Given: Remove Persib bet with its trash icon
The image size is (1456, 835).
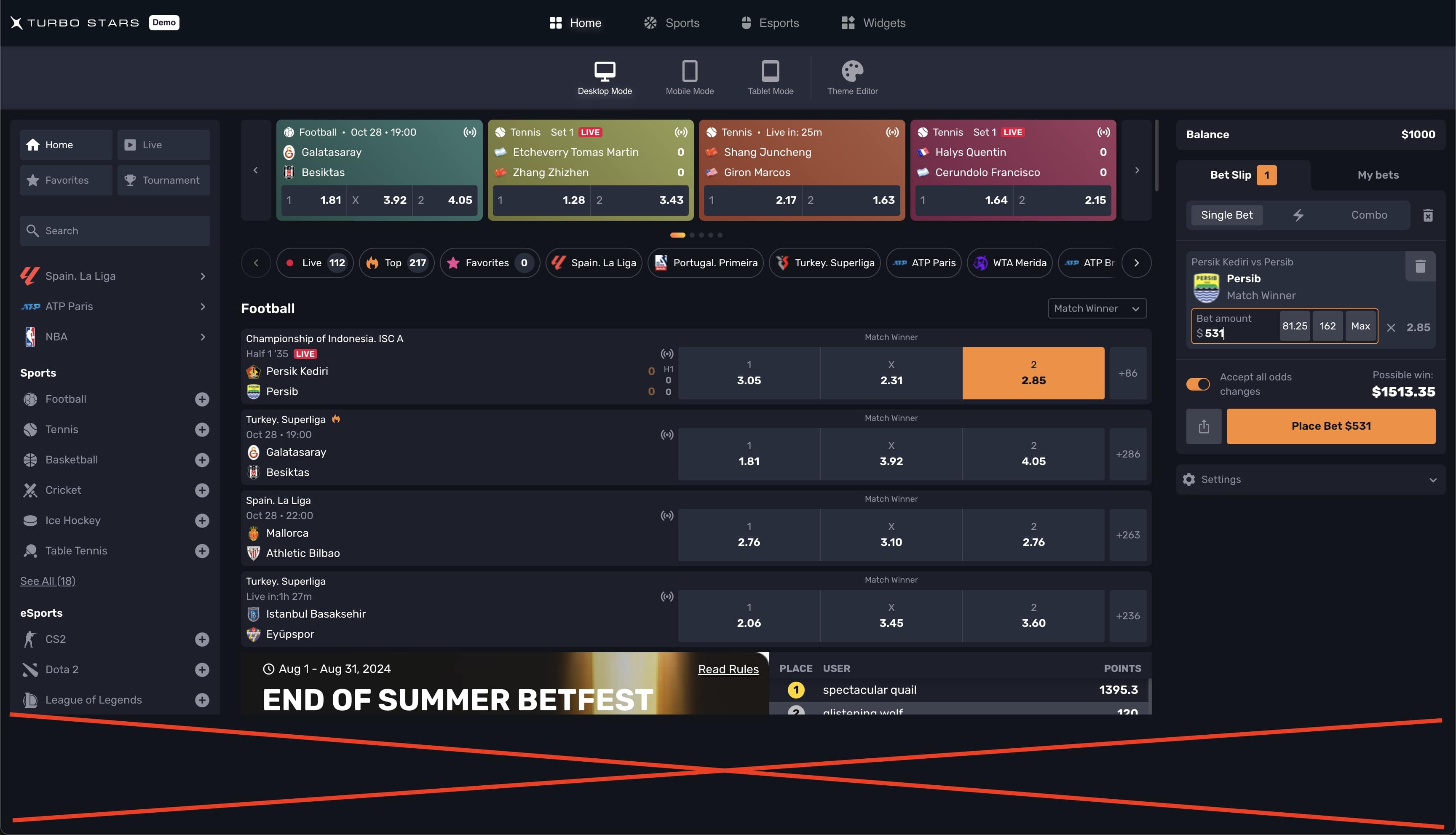Looking at the screenshot, I should (1420, 266).
